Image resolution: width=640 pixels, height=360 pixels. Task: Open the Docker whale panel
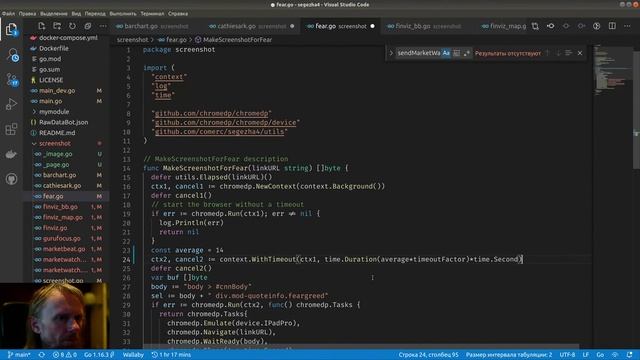point(11,154)
